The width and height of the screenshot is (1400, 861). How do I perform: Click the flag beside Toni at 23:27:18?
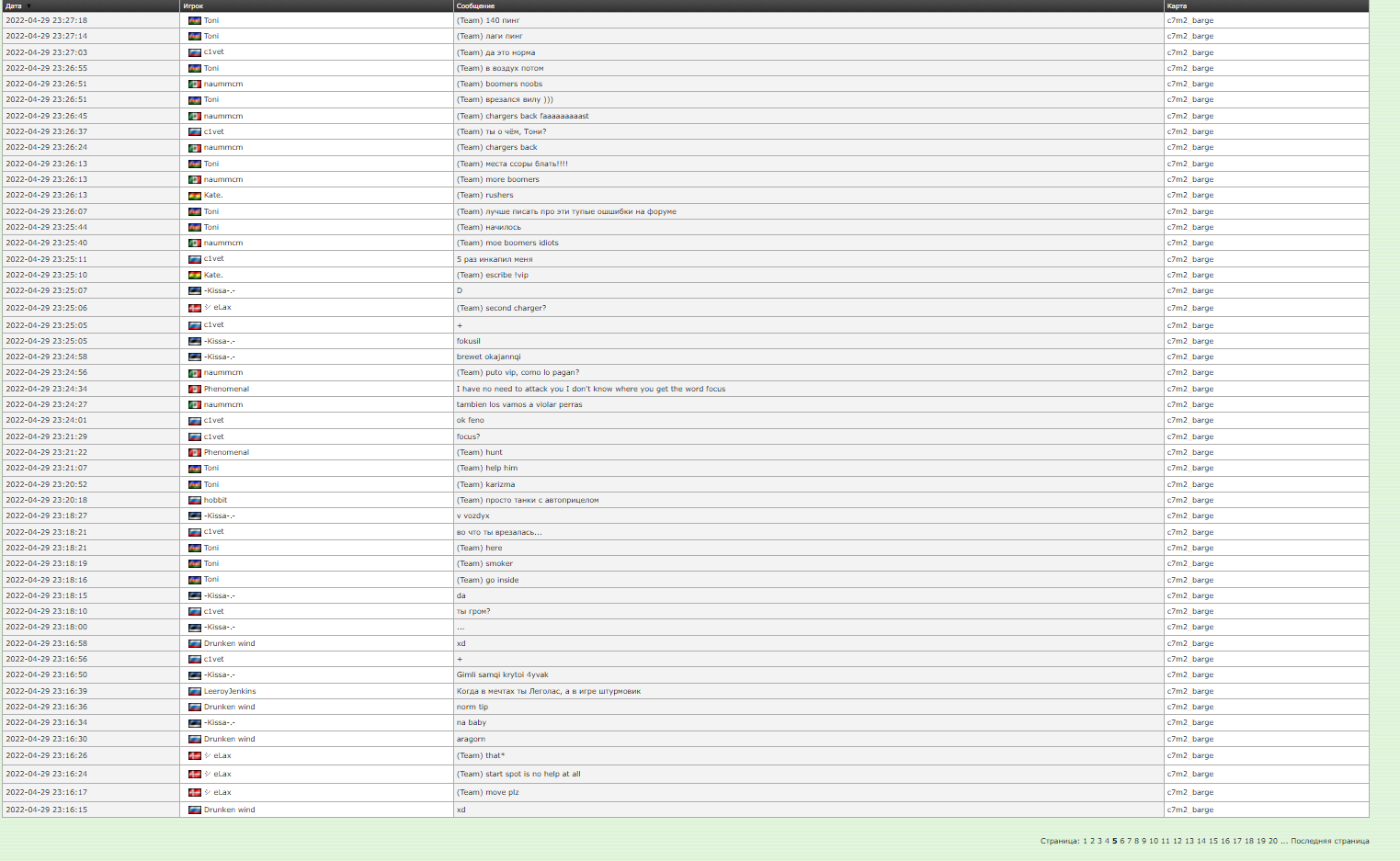coord(194,20)
